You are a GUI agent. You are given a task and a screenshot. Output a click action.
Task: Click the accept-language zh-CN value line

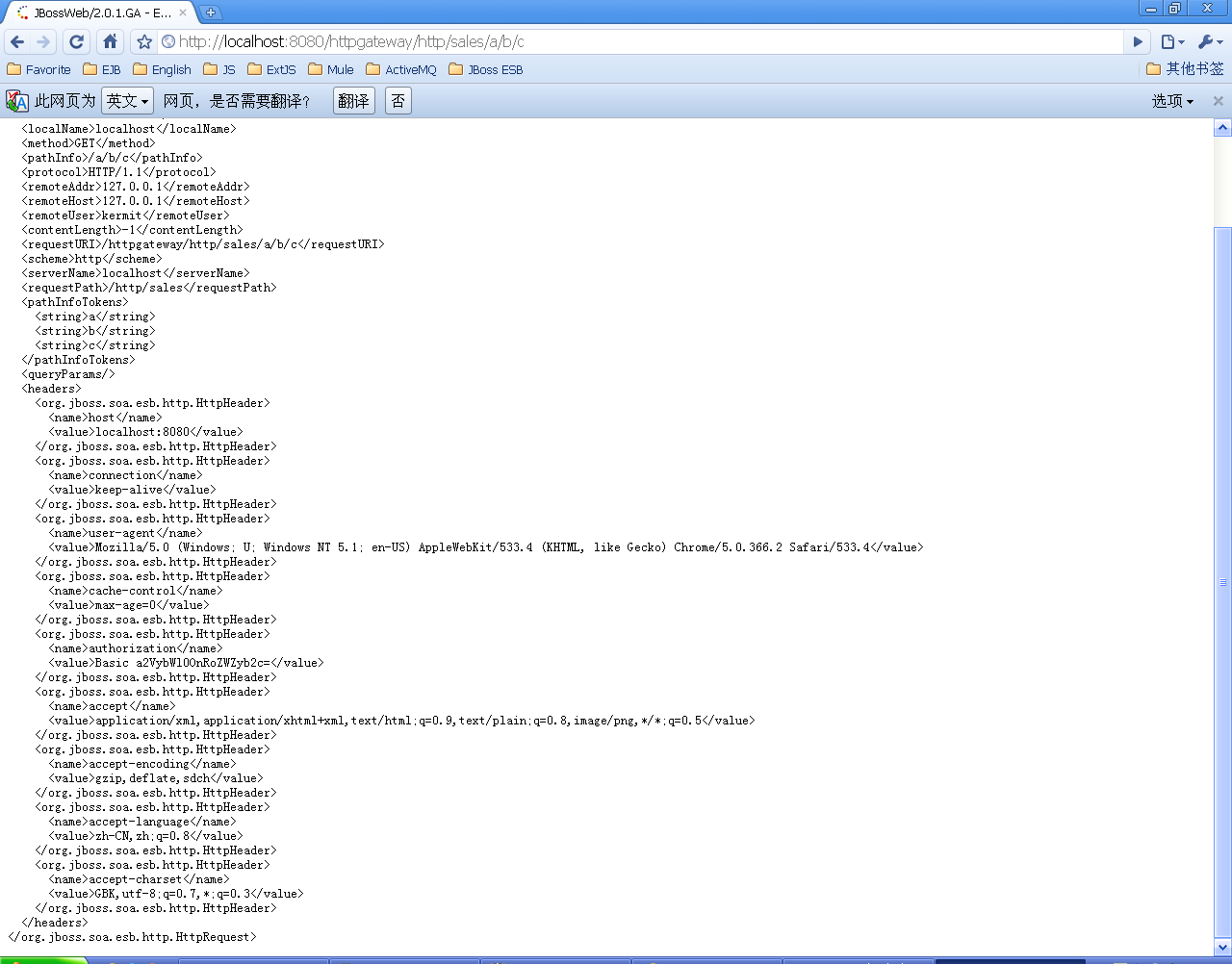[x=145, y=836]
